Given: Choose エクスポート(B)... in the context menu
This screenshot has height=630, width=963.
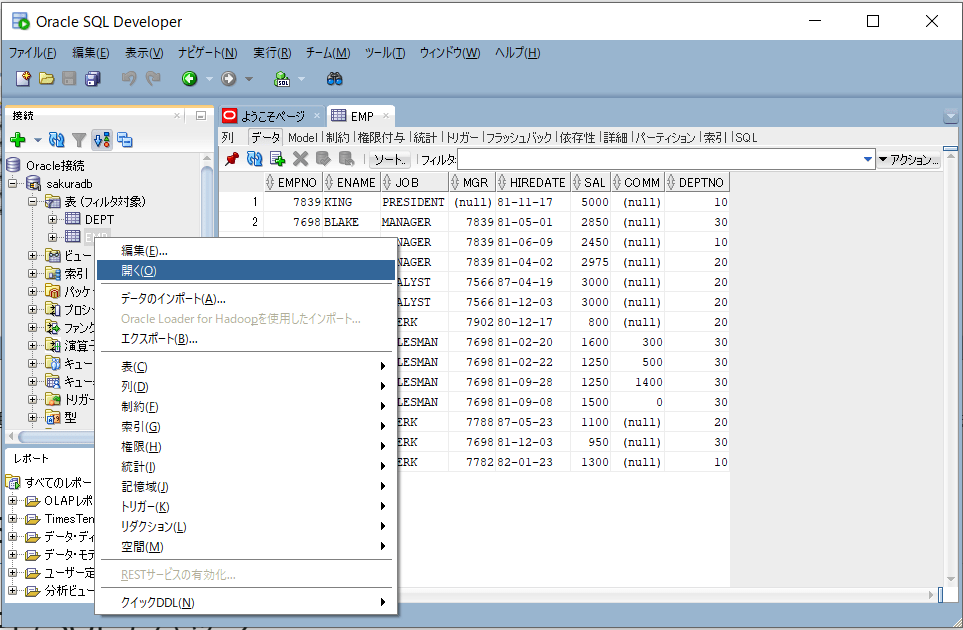Looking at the screenshot, I should (246, 339).
